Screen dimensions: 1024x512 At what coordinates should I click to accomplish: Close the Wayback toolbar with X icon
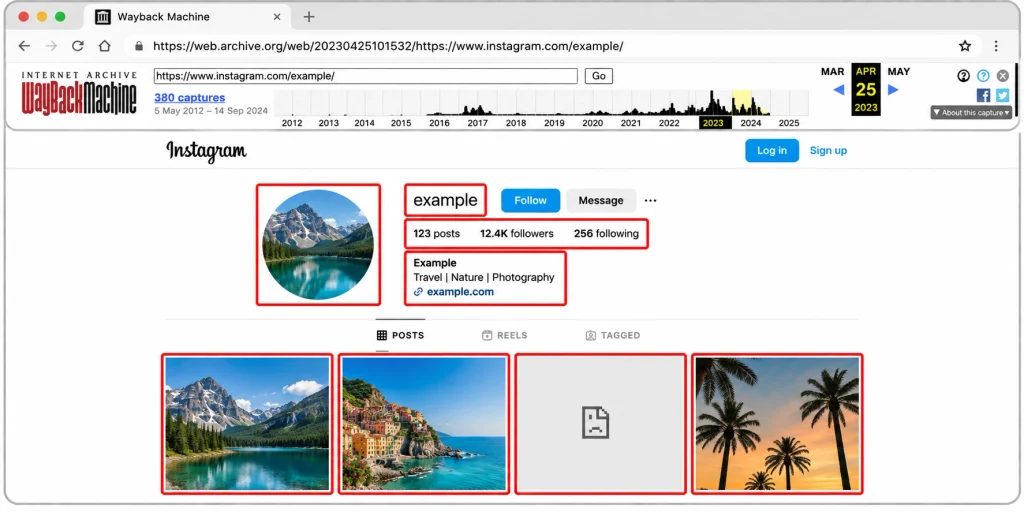point(1002,76)
